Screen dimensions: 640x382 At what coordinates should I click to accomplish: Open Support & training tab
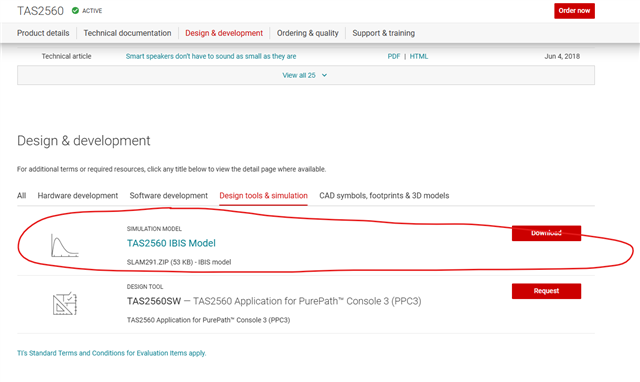click(x=384, y=33)
